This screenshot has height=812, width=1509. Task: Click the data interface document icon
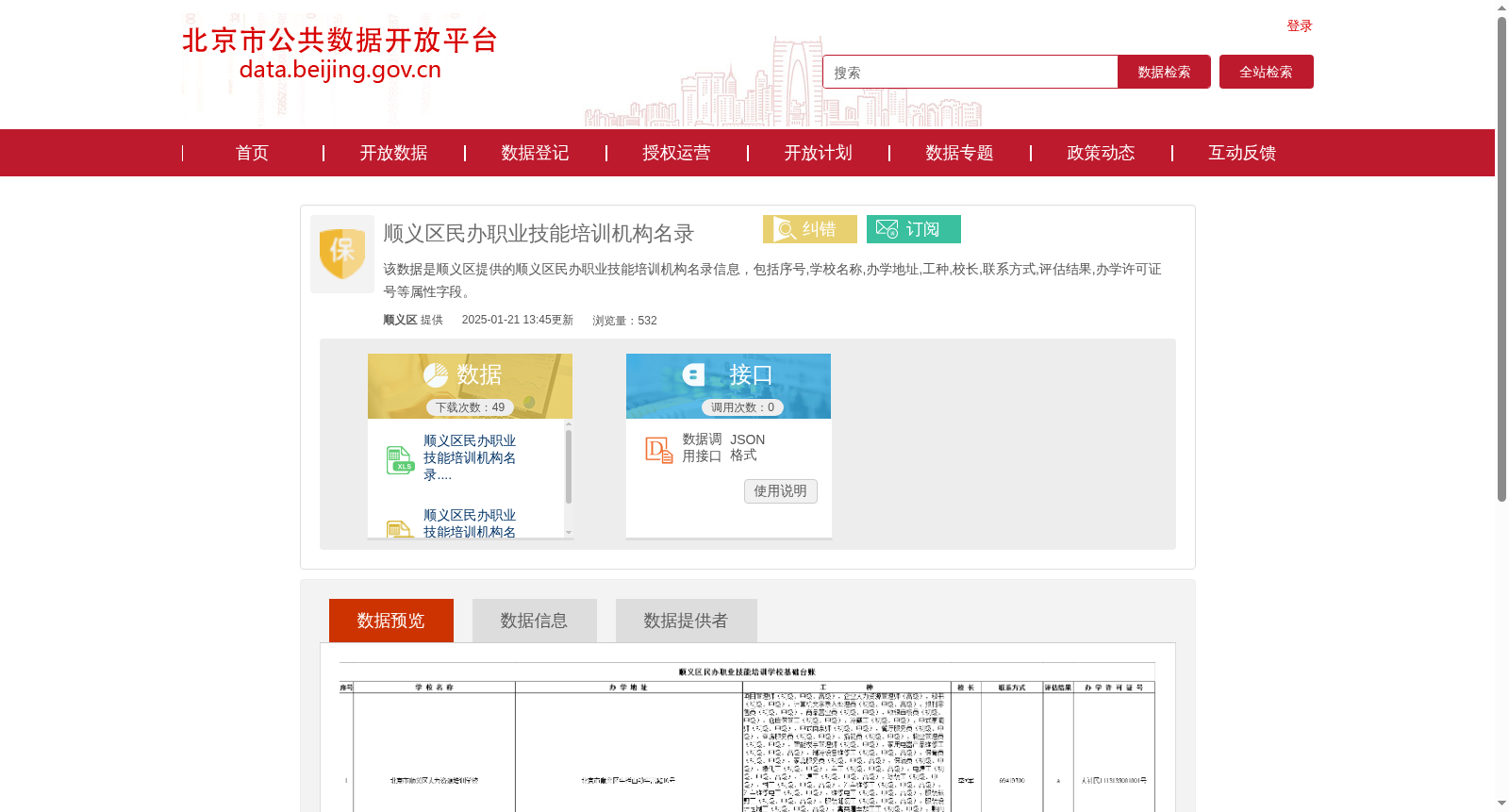(658, 450)
